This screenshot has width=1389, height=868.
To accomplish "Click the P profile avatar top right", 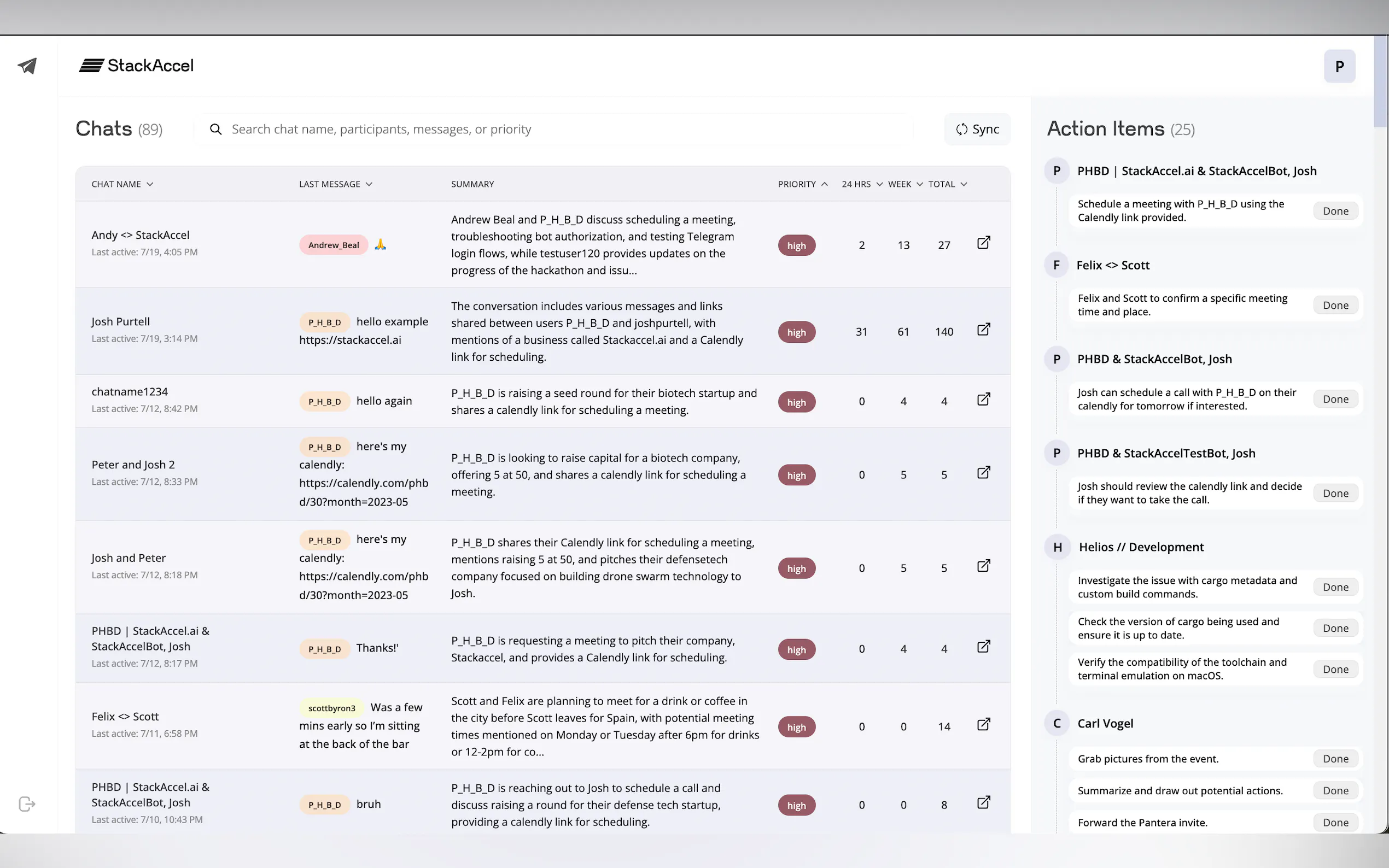I will coord(1339,67).
